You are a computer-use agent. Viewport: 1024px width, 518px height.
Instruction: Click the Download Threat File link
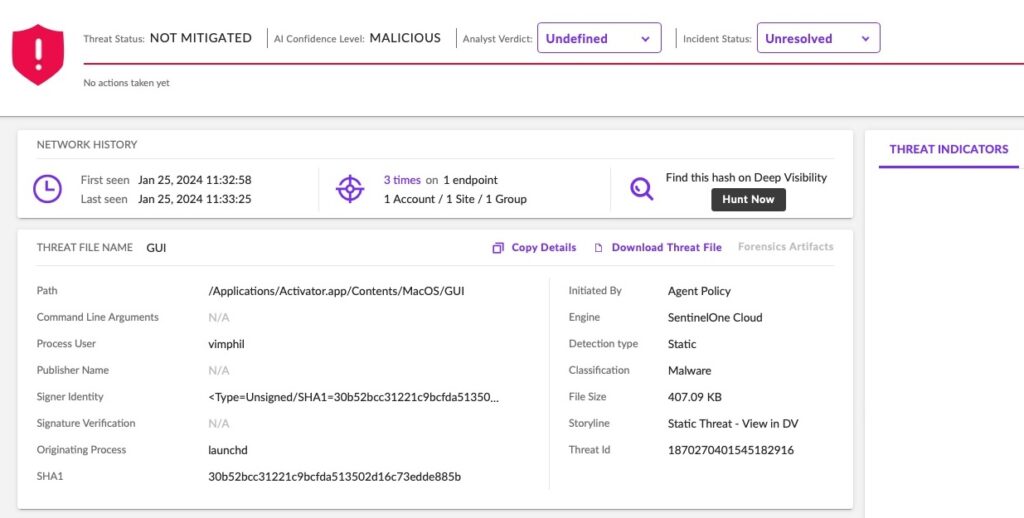(x=666, y=247)
